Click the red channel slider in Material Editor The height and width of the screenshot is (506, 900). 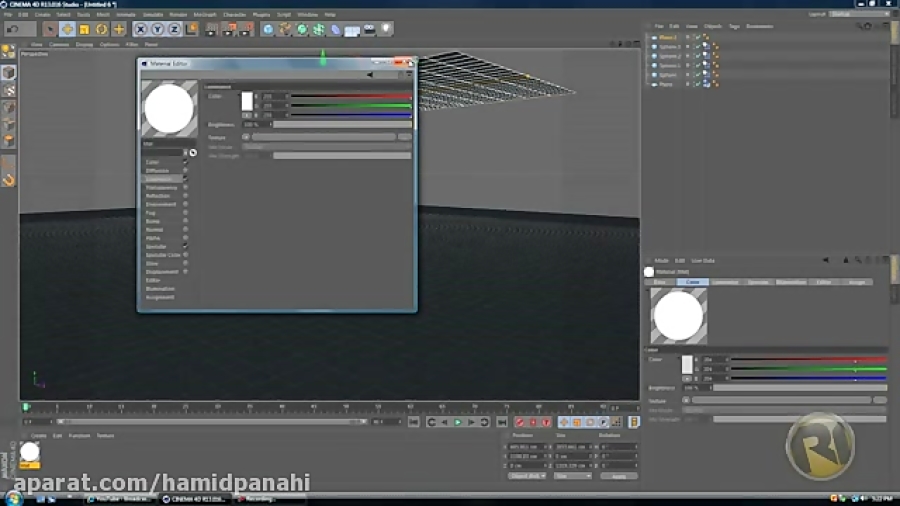pyautogui.click(x=351, y=96)
